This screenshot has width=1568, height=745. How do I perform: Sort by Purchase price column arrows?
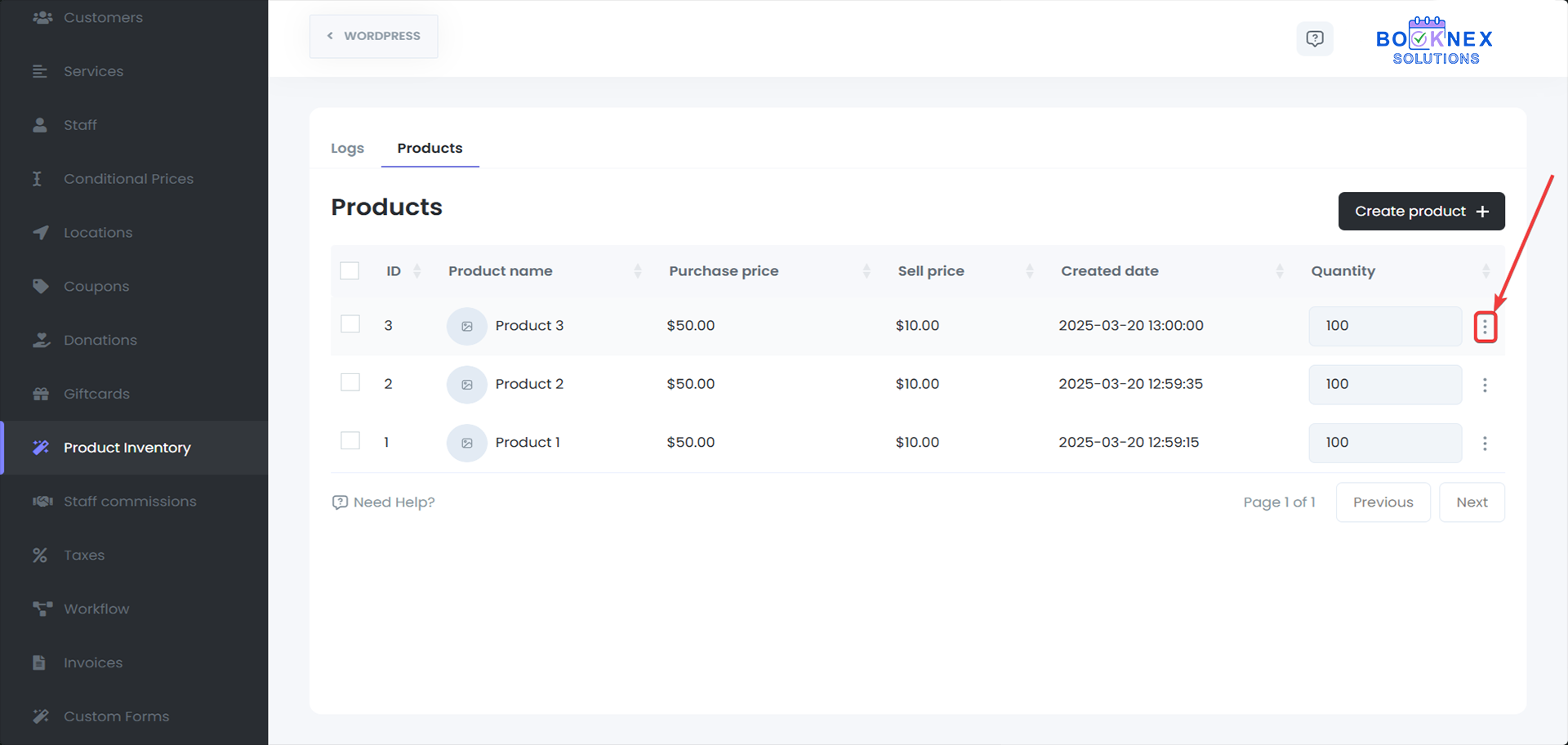point(866,271)
